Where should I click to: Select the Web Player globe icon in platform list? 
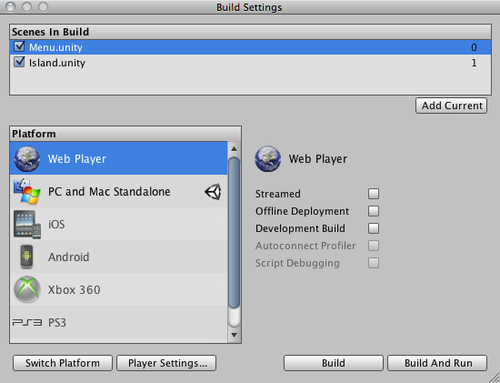27,159
